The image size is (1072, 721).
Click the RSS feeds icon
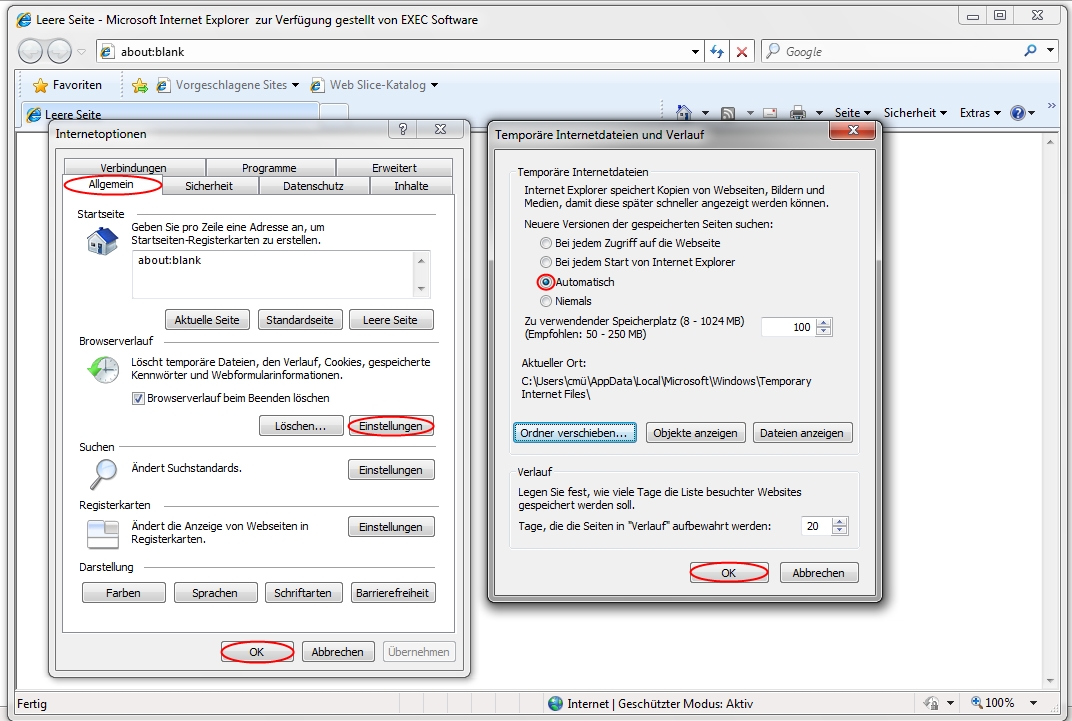tap(728, 113)
